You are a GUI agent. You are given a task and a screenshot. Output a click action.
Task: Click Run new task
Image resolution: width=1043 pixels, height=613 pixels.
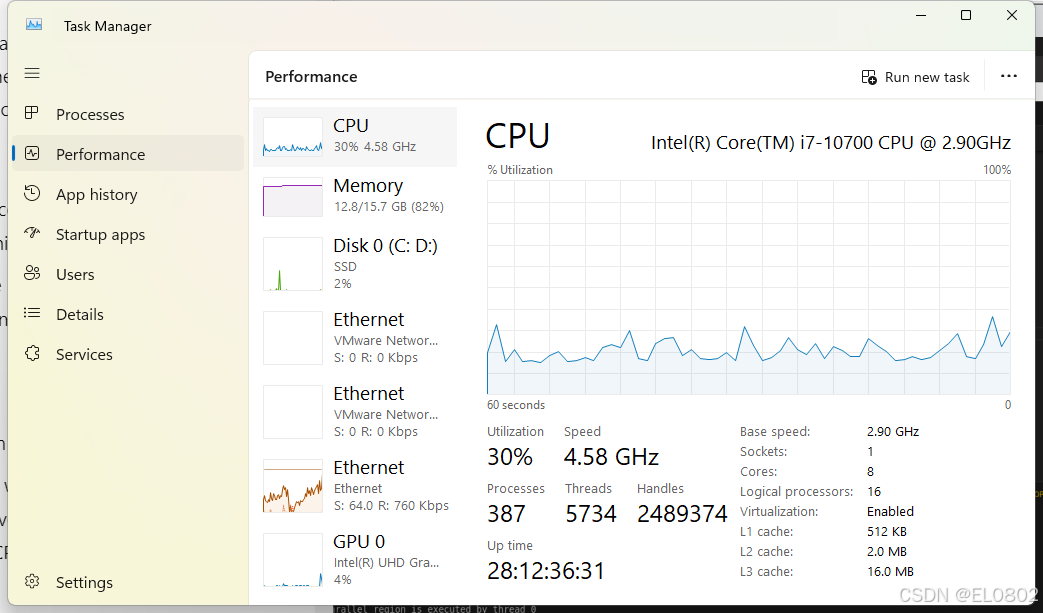tap(915, 76)
